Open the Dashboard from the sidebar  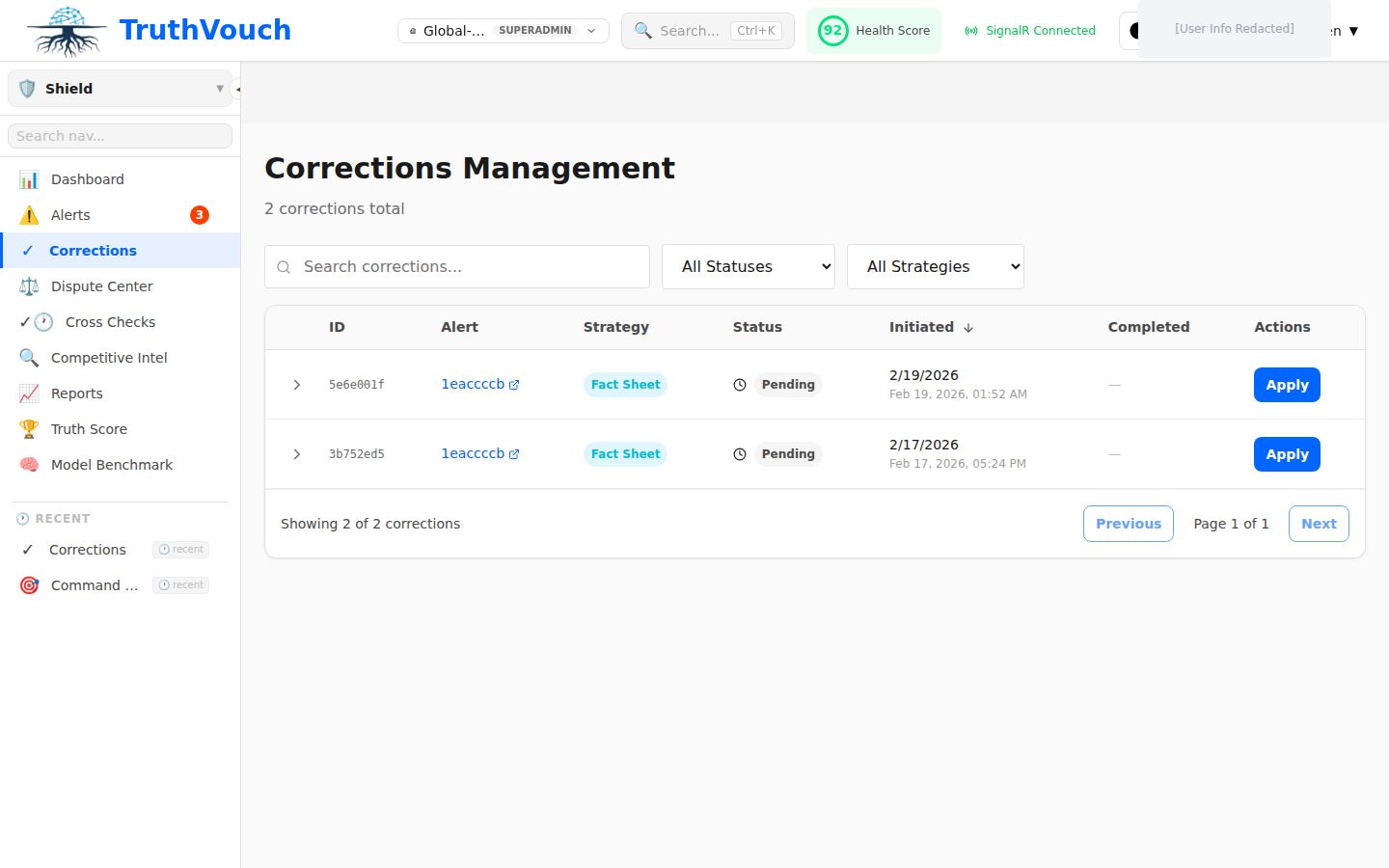87,178
